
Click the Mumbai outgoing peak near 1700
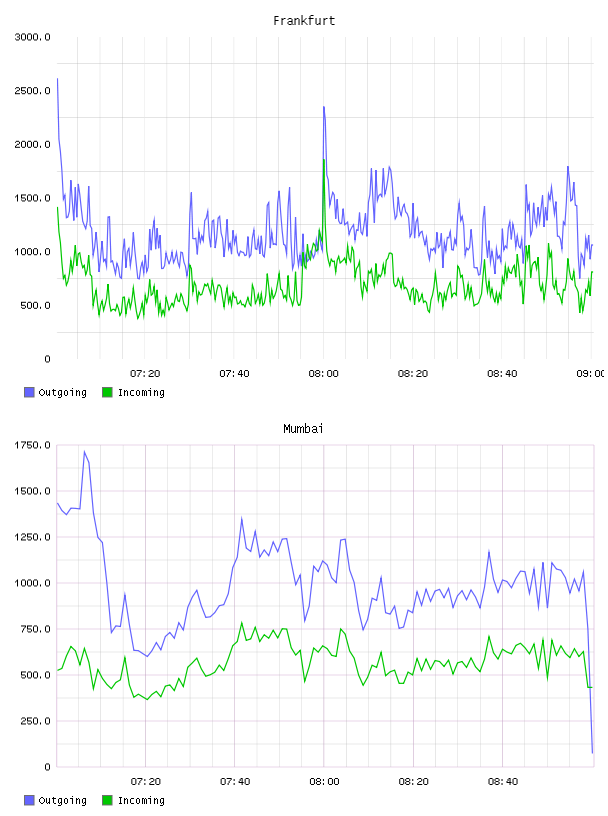(x=84, y=452)
